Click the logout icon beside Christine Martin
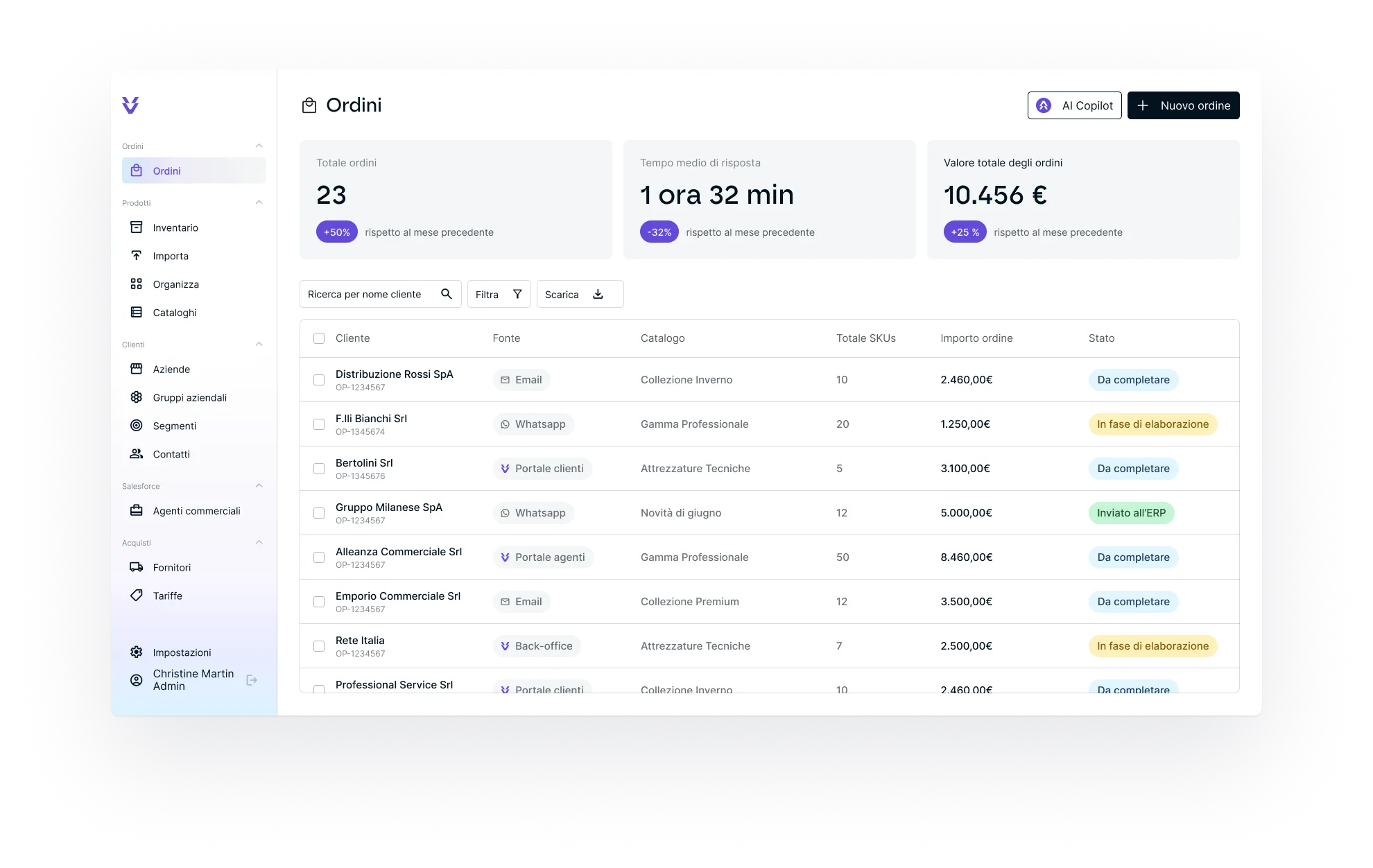 [252, 680]
